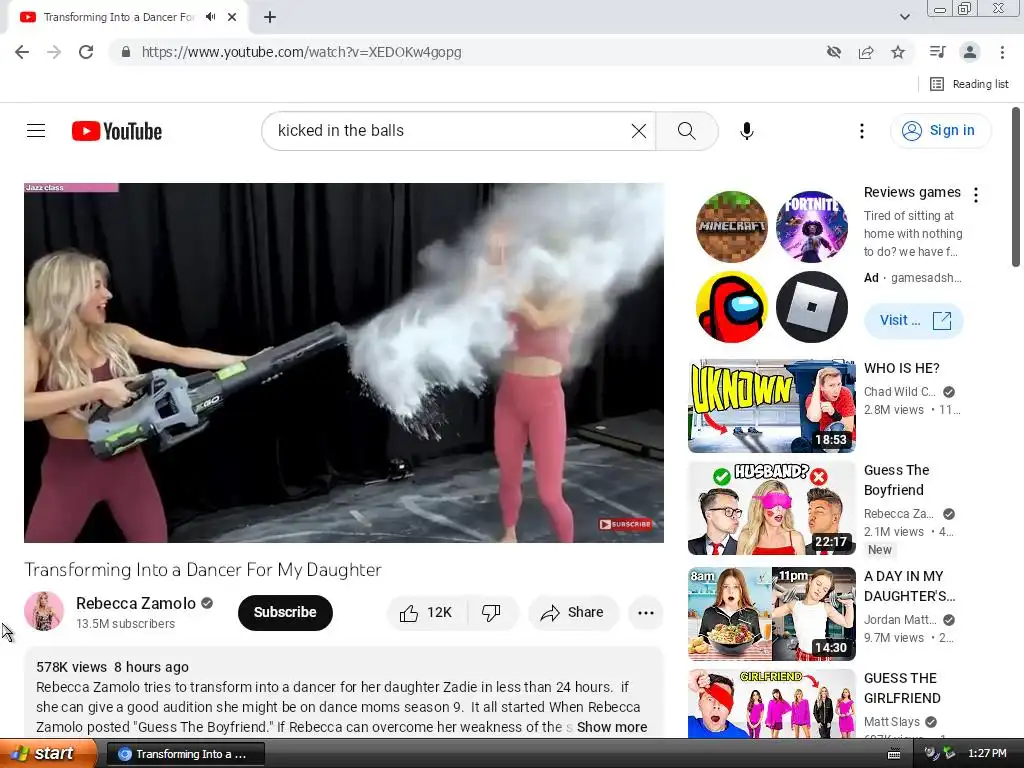The image size is (1024, 768).
Task: Clear the search text with the X
Action: click(639, 131)
